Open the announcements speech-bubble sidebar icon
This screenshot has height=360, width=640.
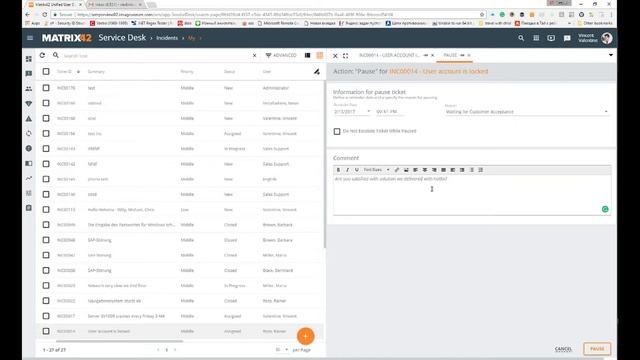29,74
